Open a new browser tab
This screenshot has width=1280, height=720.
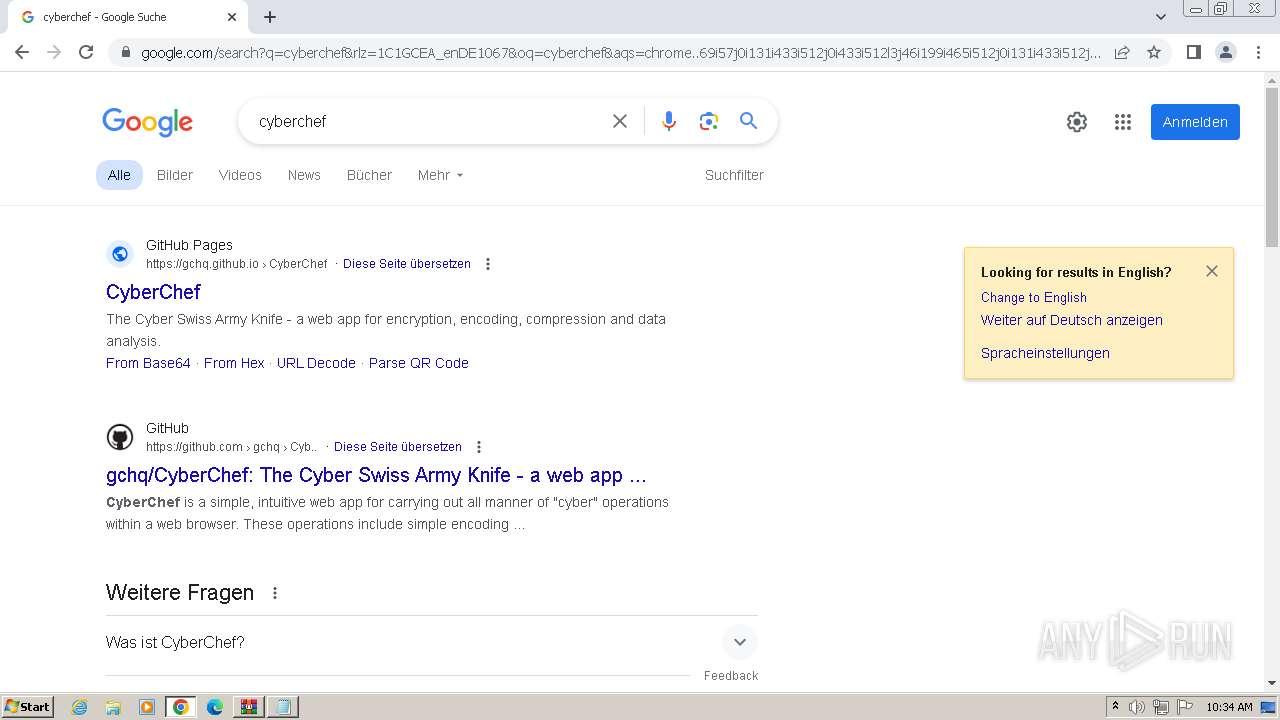point(270,17)
